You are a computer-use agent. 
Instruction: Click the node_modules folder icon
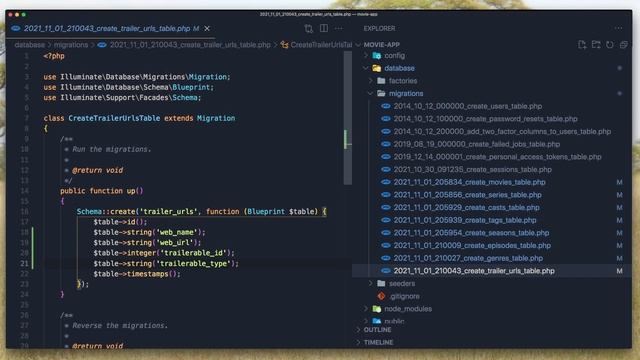click(376, 309)
